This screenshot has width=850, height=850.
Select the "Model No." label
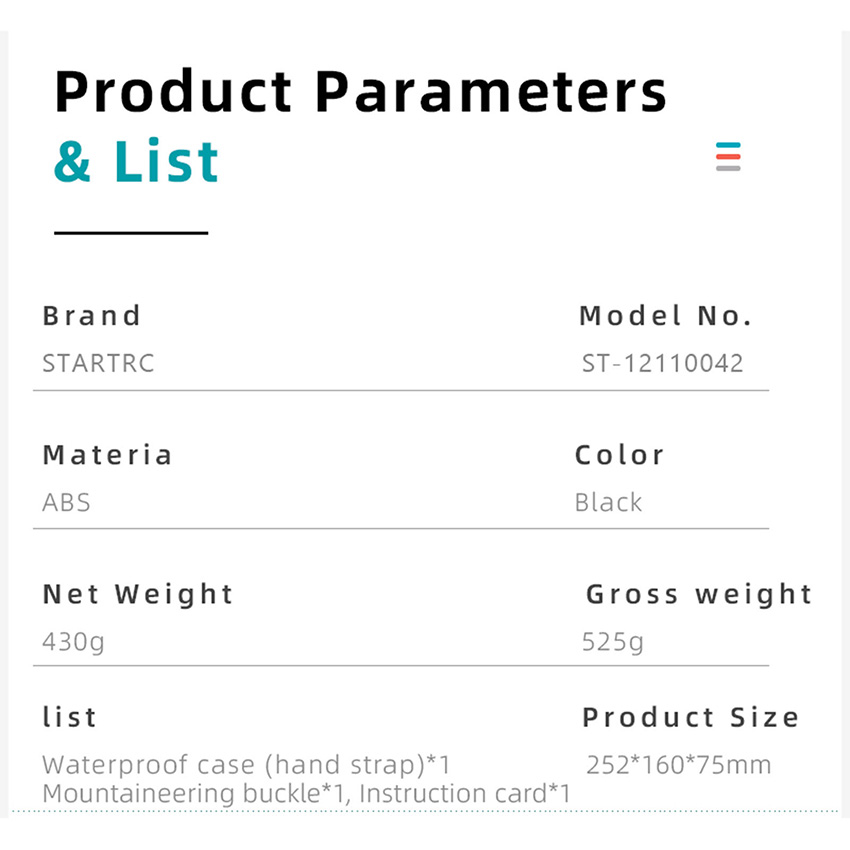(665, 316)
